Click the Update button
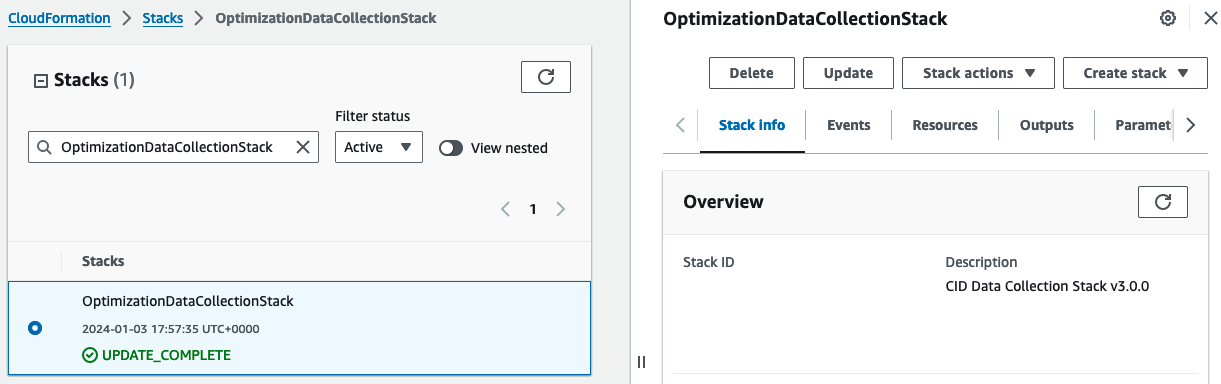Screen dimensions: 1221x384 pyautogui.click(x=848, y=73)
